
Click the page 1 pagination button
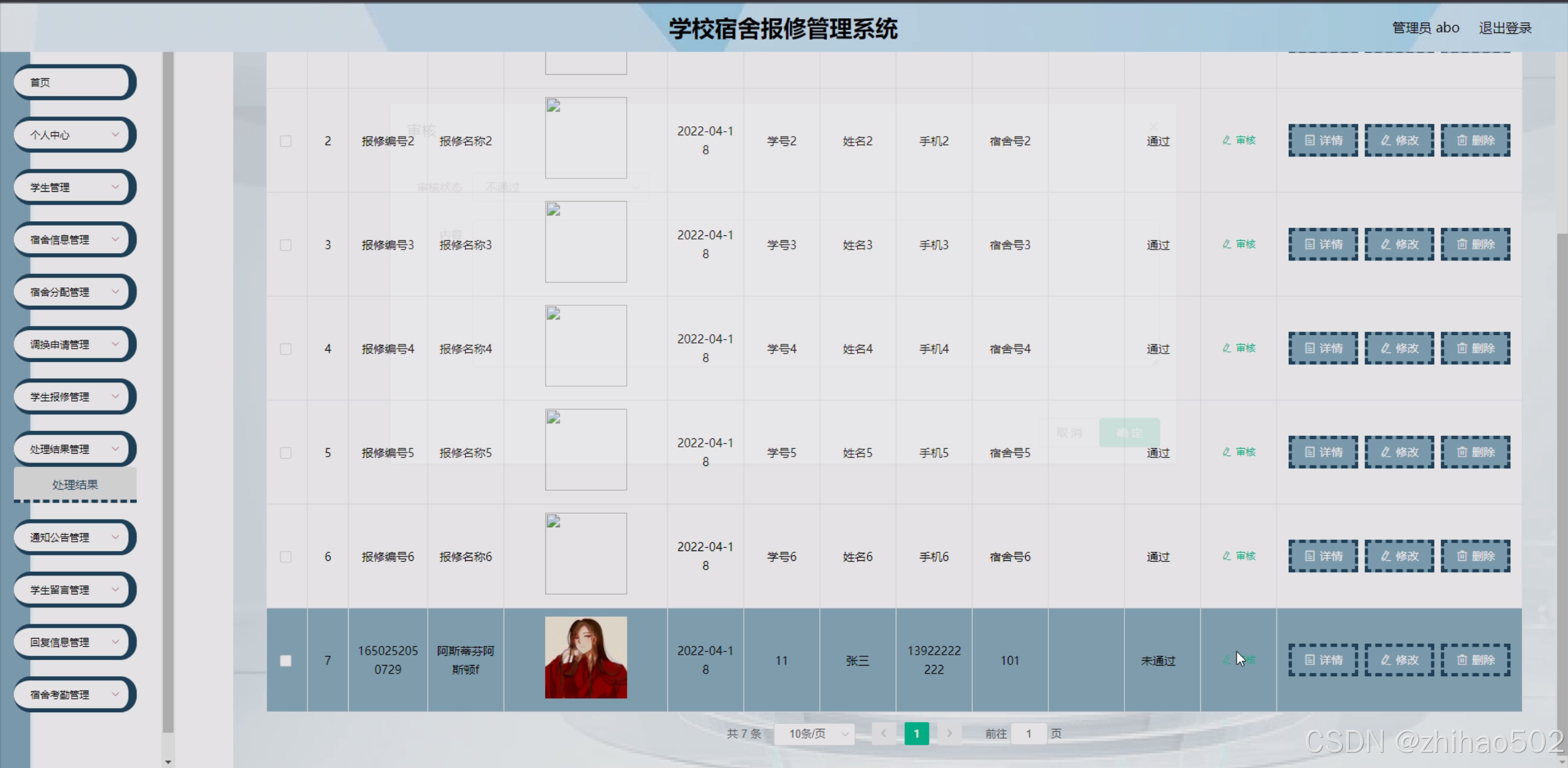pyautogui.click(x=916, y=734)
